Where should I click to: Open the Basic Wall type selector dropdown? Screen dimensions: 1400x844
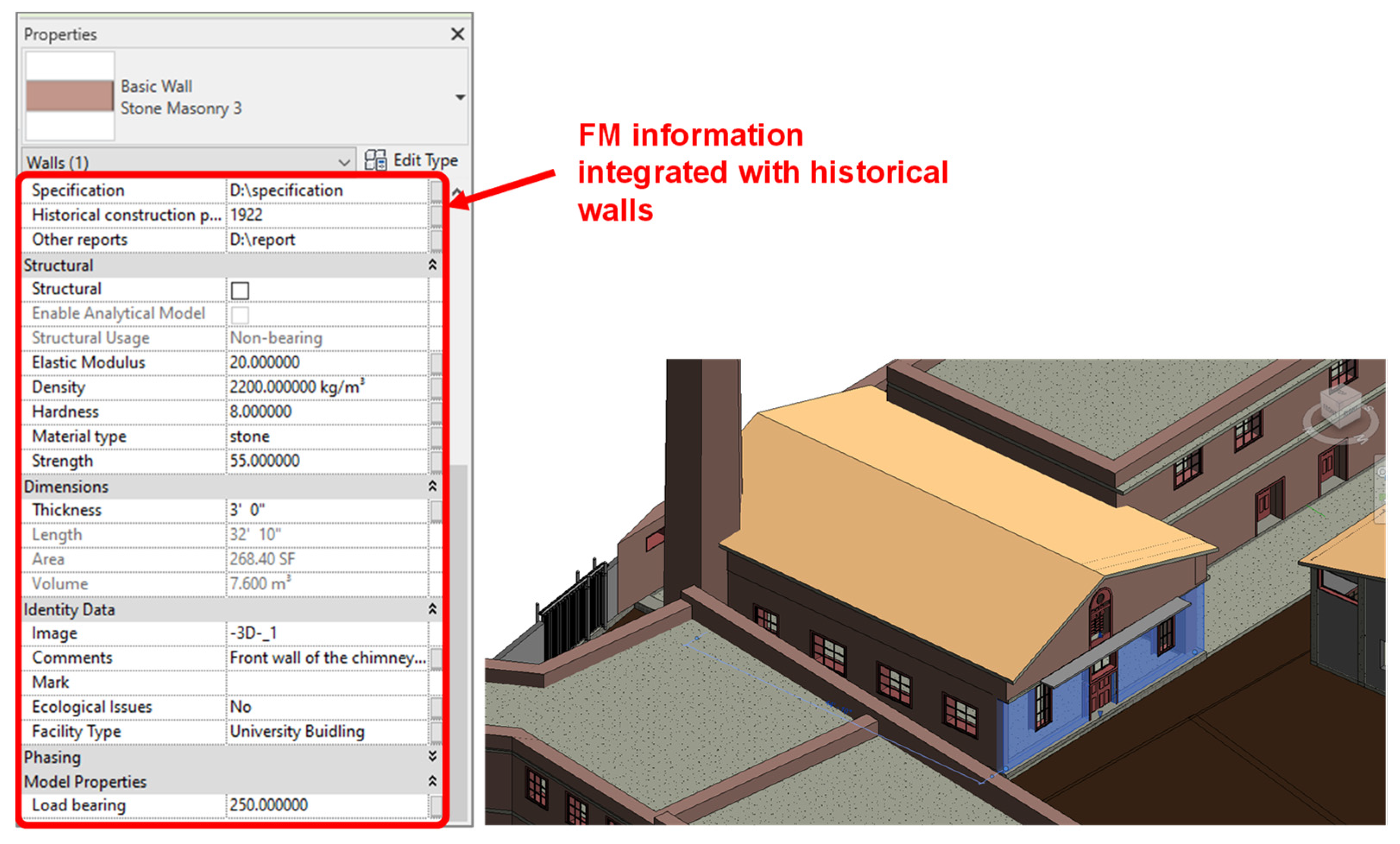click(x=460, y=97)
